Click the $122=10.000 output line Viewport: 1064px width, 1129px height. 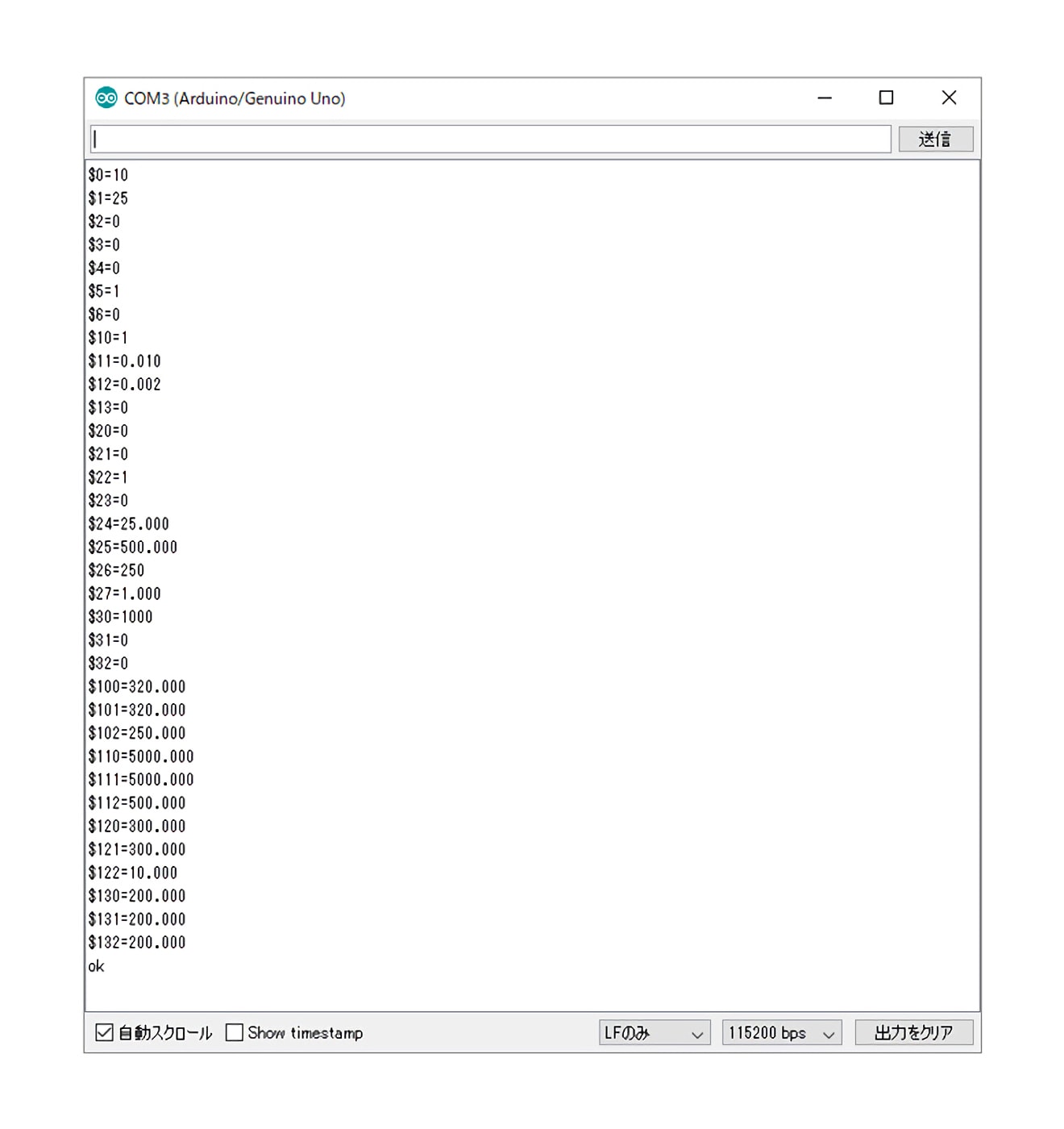[x=133, y=873]
